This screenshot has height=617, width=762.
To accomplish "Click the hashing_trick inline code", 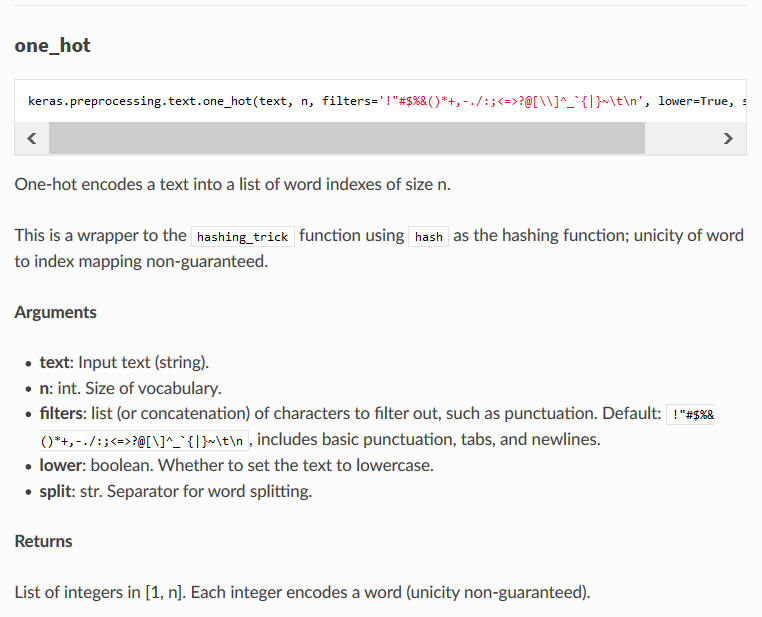I will pyautogui.click(x=242, y=237).
